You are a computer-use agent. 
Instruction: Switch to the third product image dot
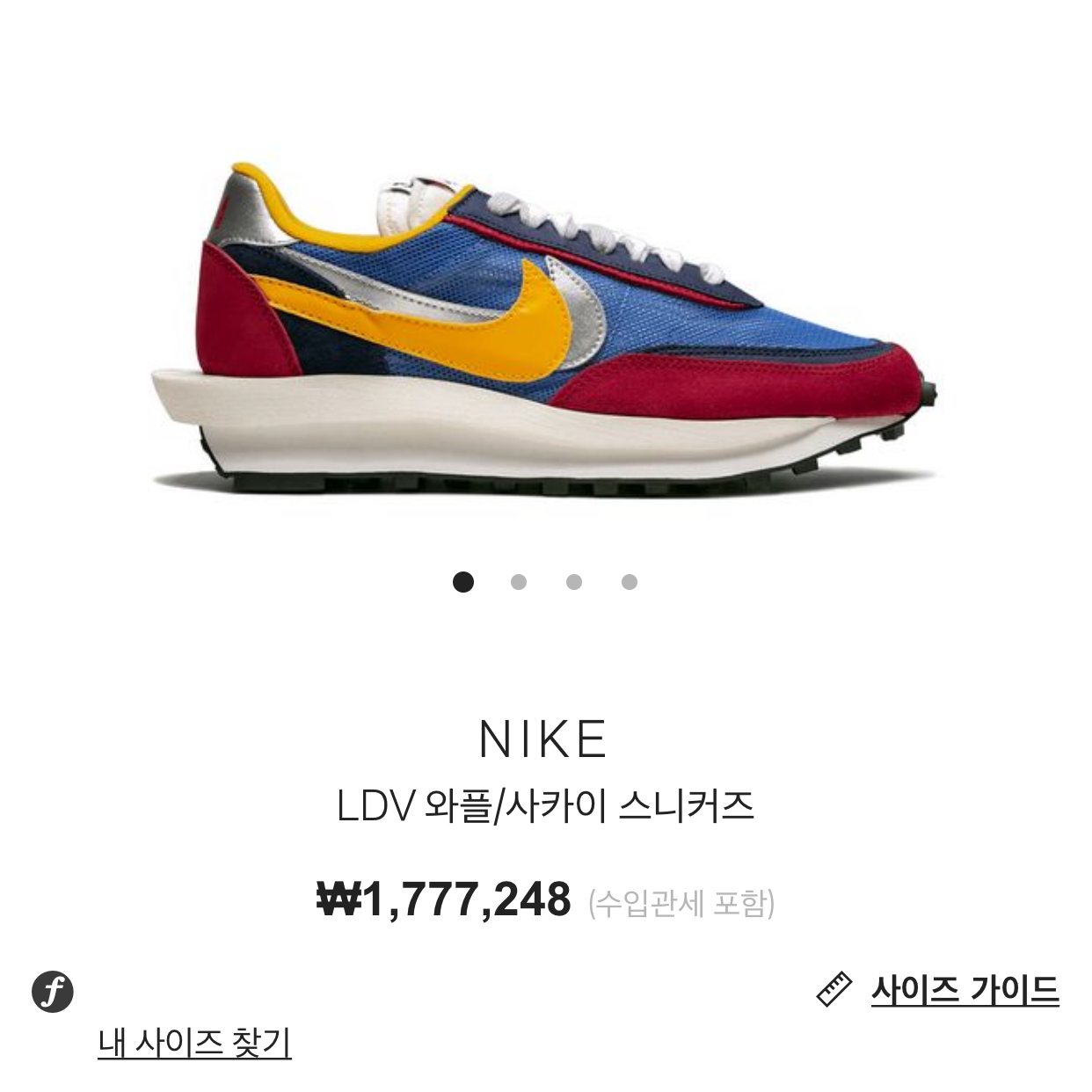coord(574,582)
